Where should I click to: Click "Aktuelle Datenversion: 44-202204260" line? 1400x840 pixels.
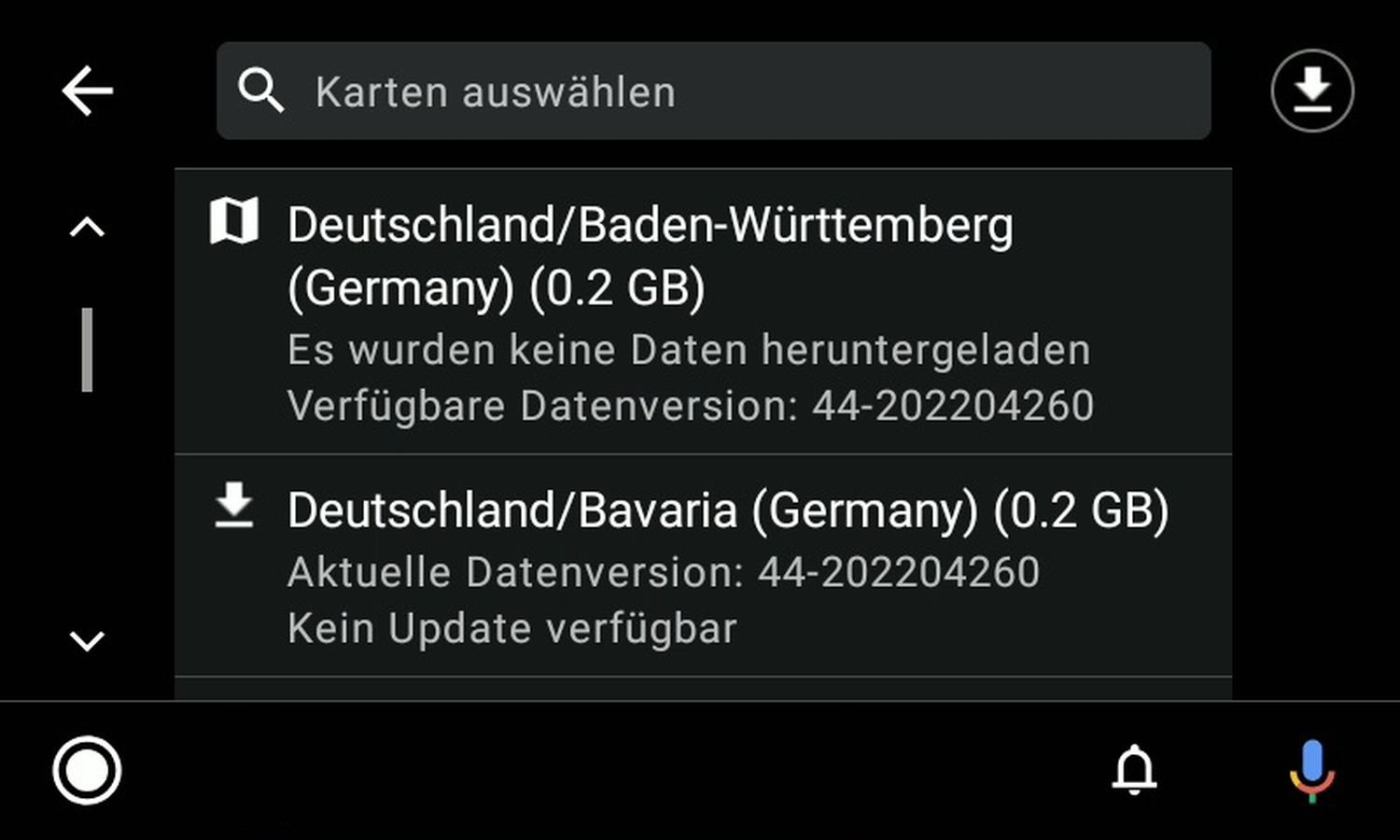664,572
